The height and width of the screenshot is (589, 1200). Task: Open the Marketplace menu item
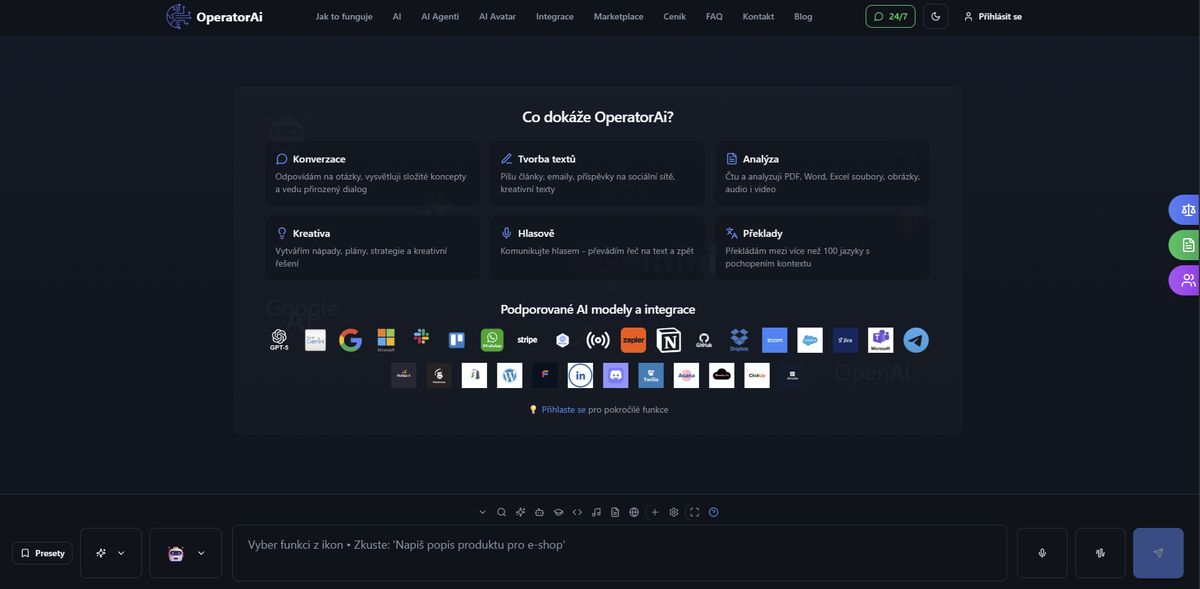click(618, 16)
